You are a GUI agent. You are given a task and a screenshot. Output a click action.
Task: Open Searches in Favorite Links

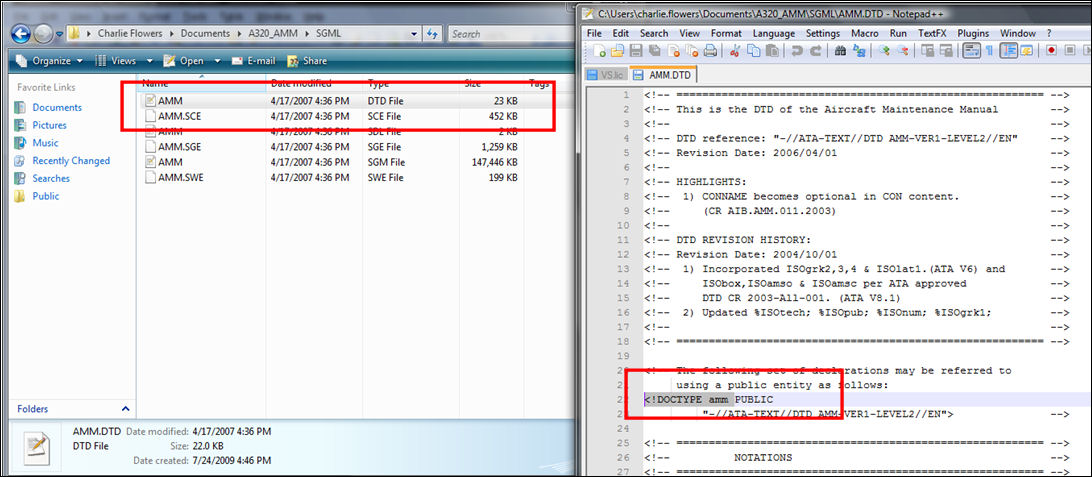tap(51, 178)
